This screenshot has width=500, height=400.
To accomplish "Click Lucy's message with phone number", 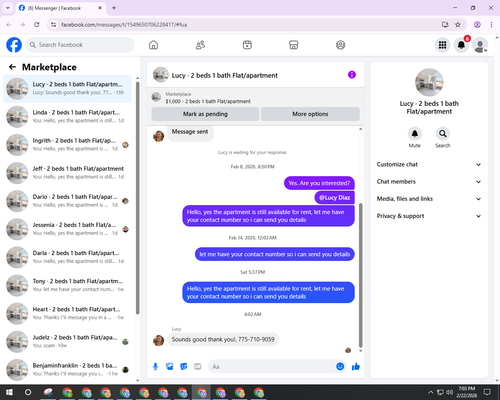I will tap(223, 339).
